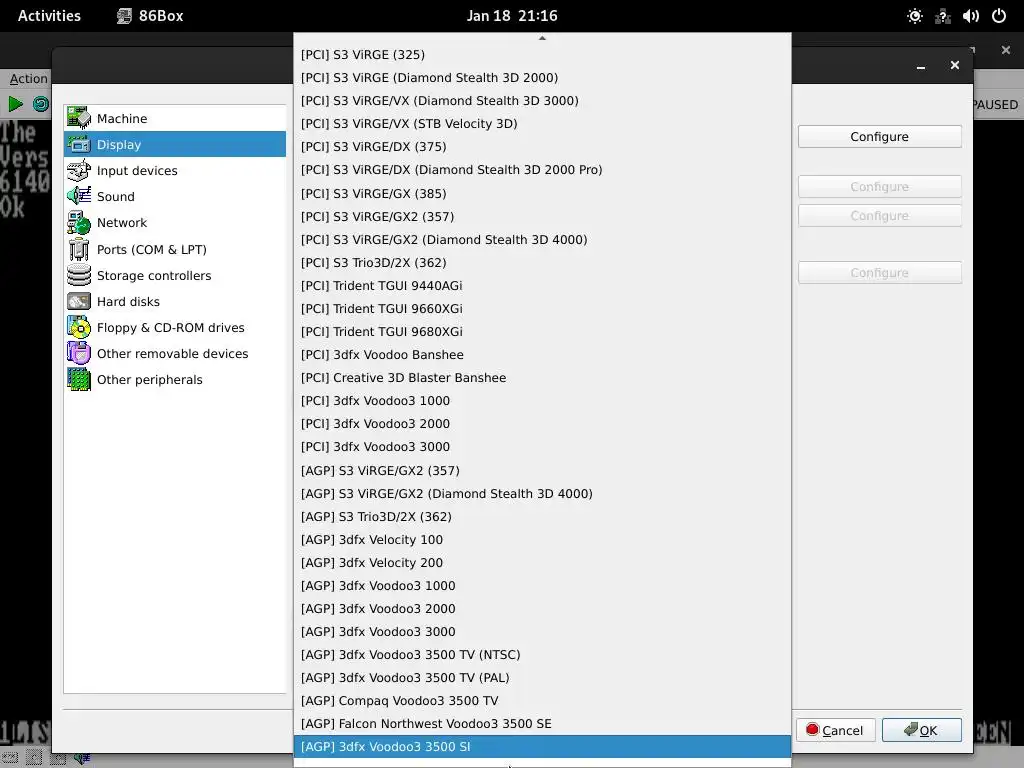The height and width of the screenshot is (768, 1024).
Task: Open the Machine settings category
Action: tap(175, 118)
